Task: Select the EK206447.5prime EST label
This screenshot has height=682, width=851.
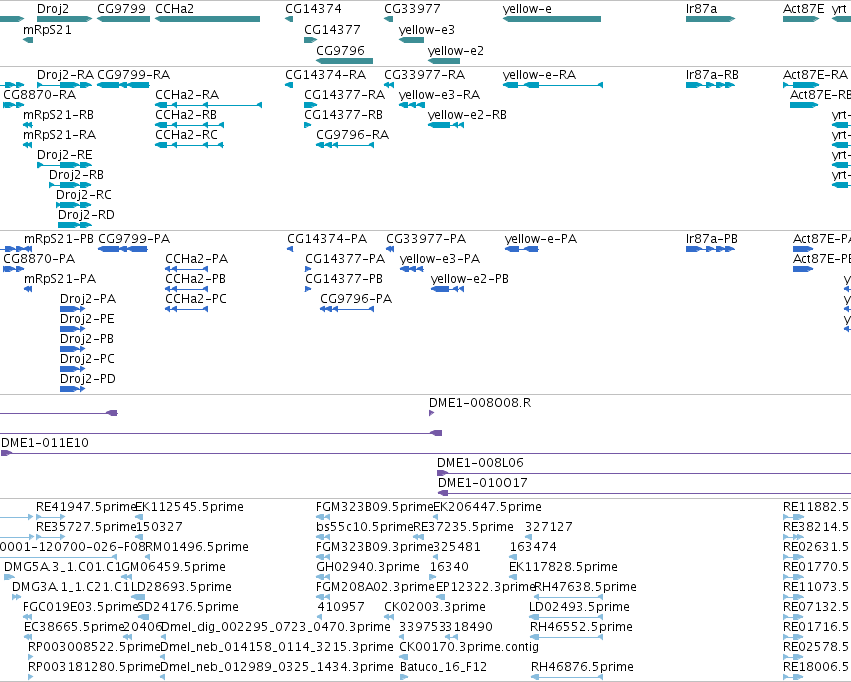Action: tap(487, 507)
